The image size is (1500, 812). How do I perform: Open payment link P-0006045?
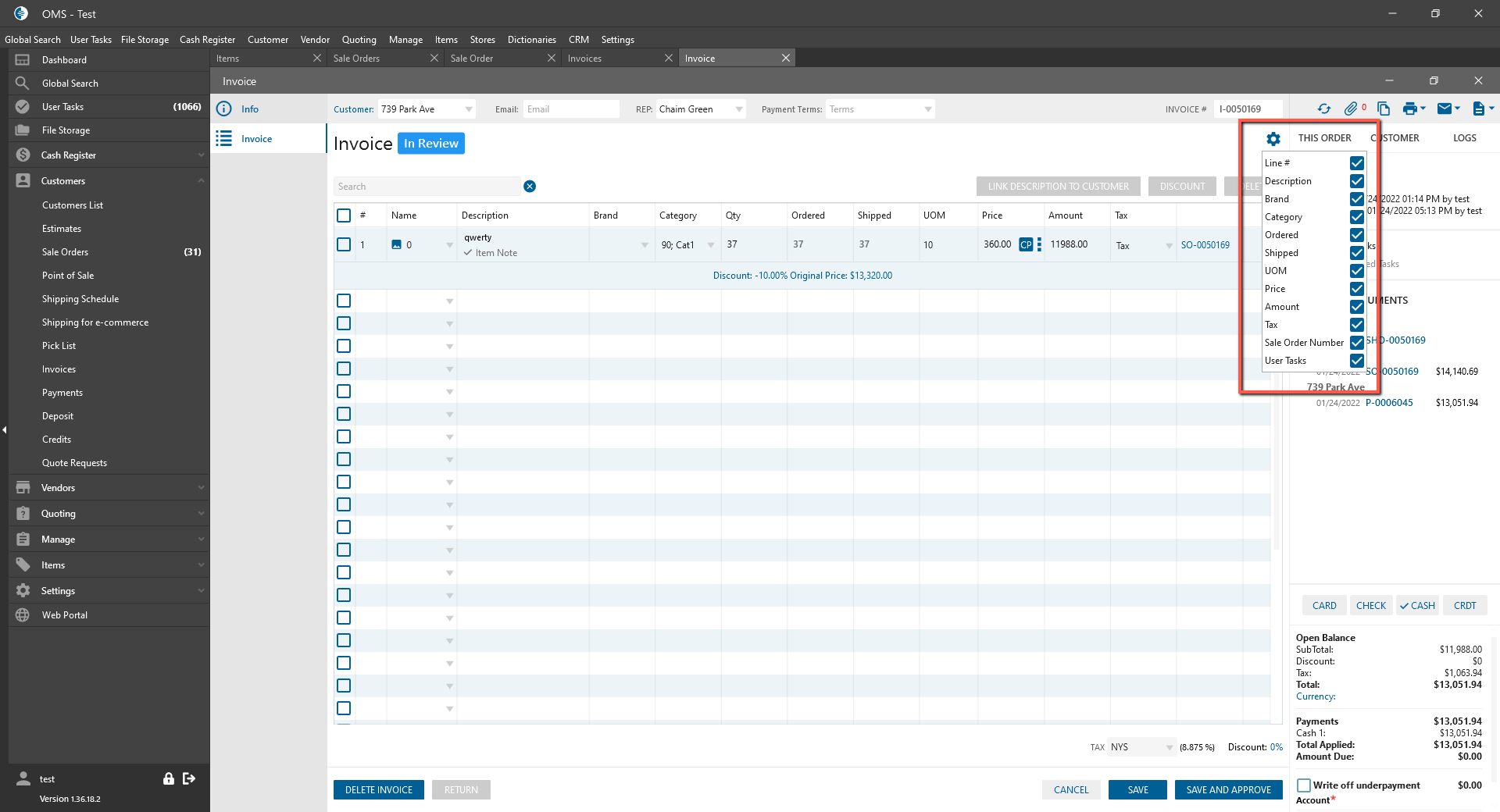1389,403
